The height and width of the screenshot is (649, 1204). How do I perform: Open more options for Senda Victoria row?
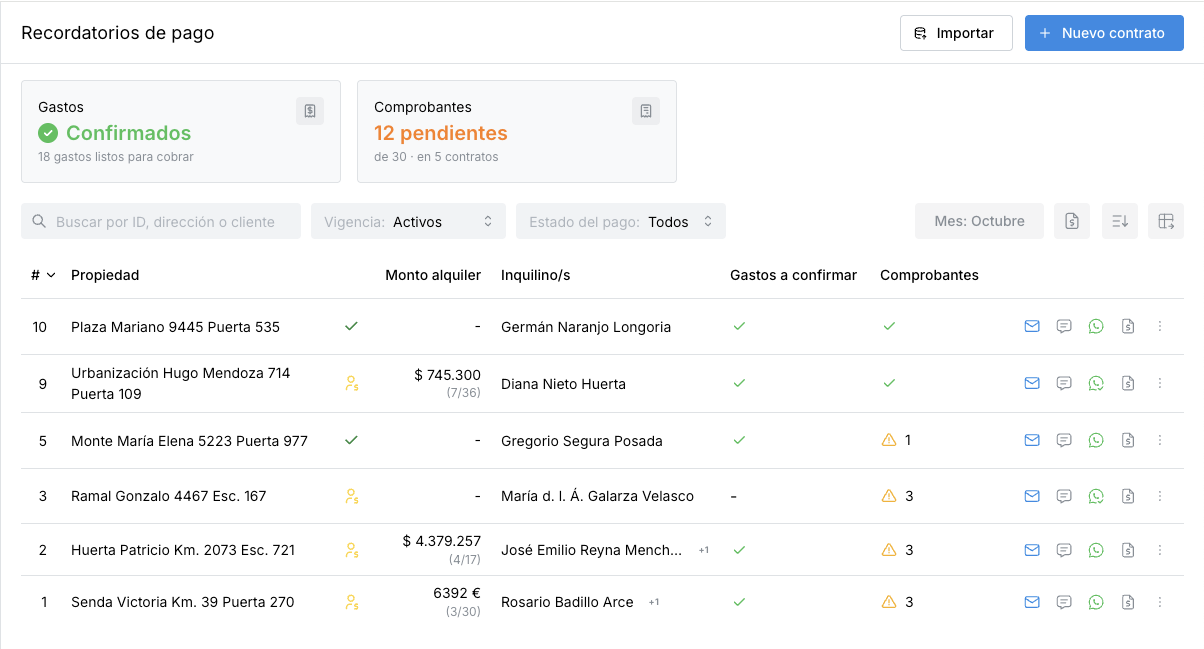pyautogui.click(x=1160, y=602)
